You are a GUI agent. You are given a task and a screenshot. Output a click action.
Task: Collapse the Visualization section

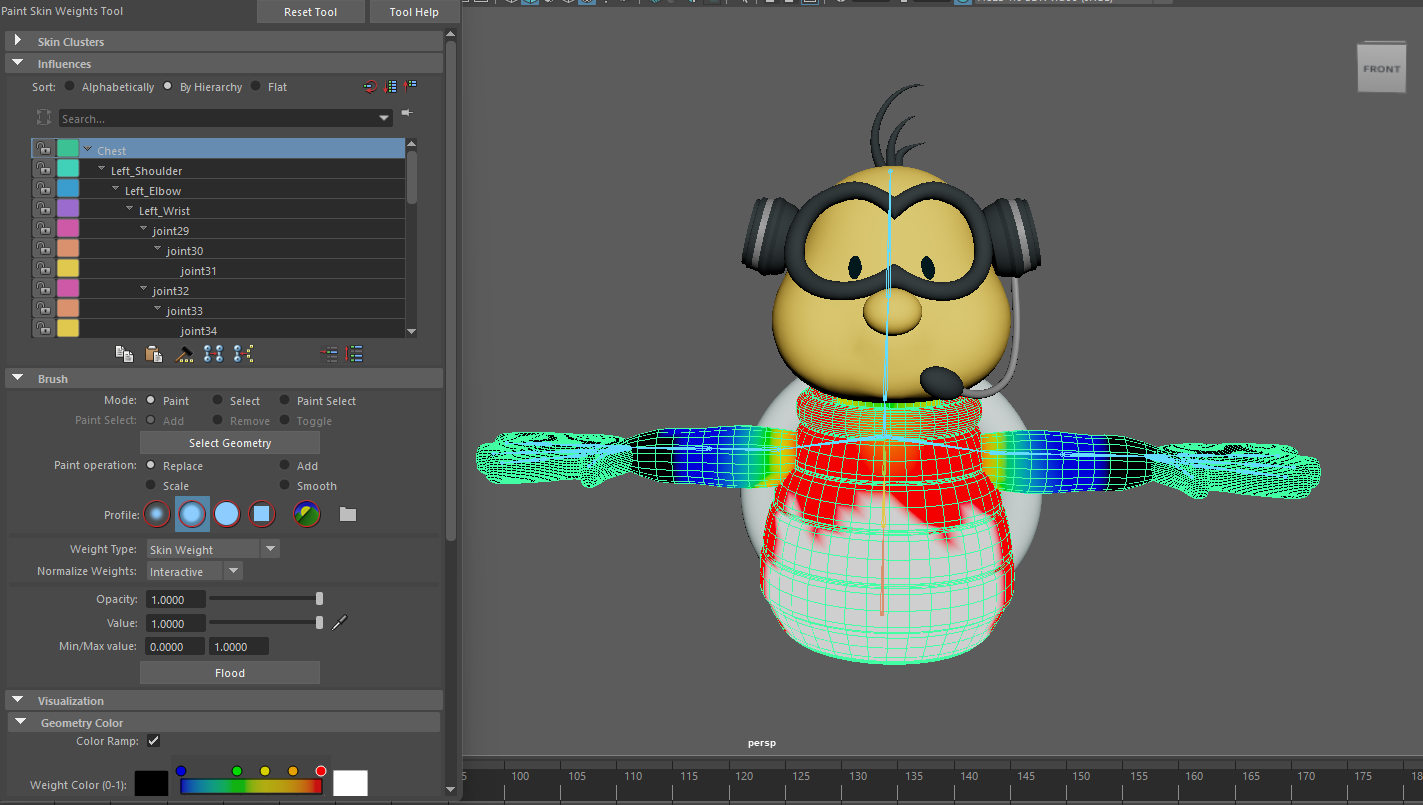(17, 700)
